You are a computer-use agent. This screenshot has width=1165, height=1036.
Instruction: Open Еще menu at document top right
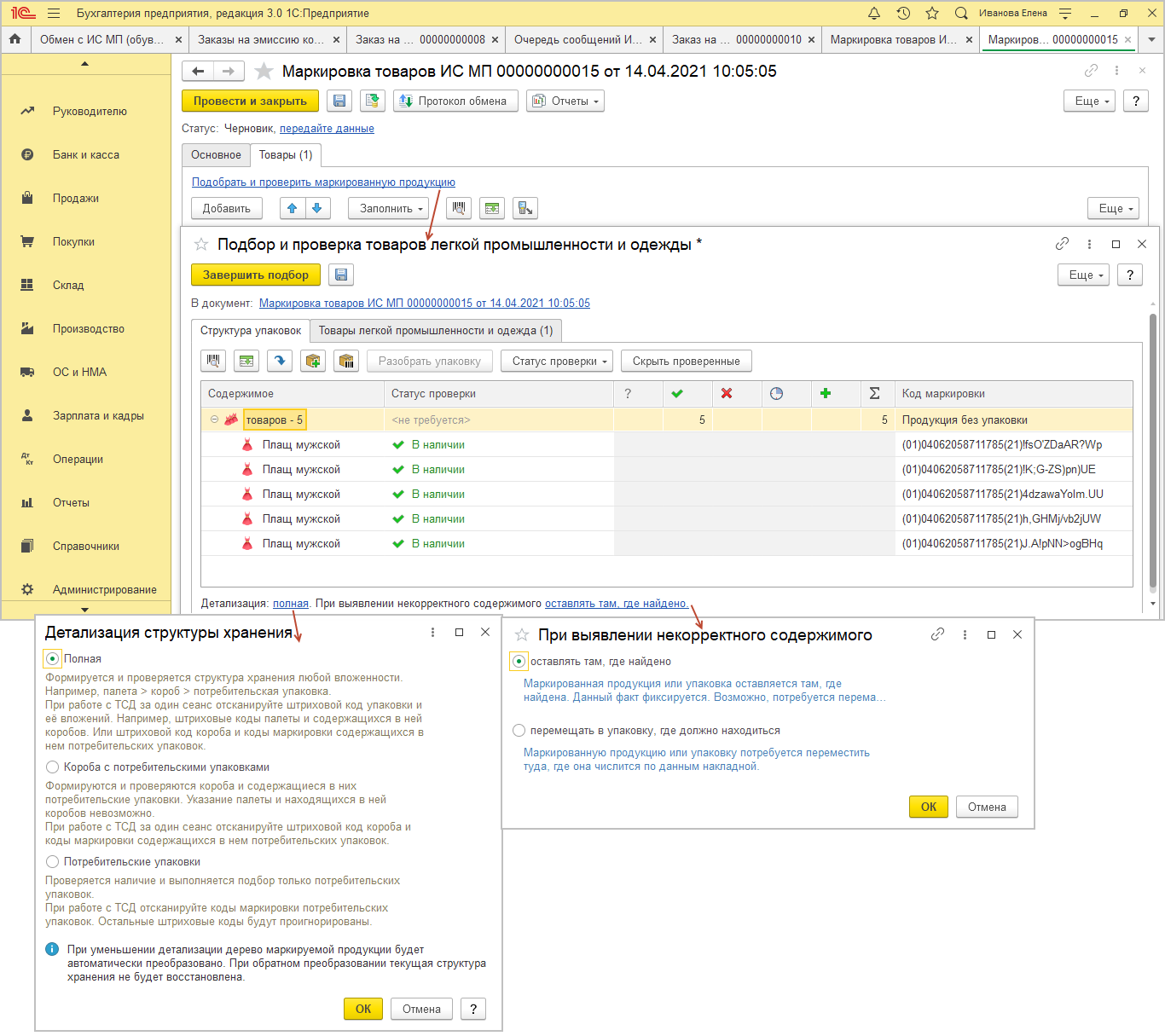point(1089,101)
